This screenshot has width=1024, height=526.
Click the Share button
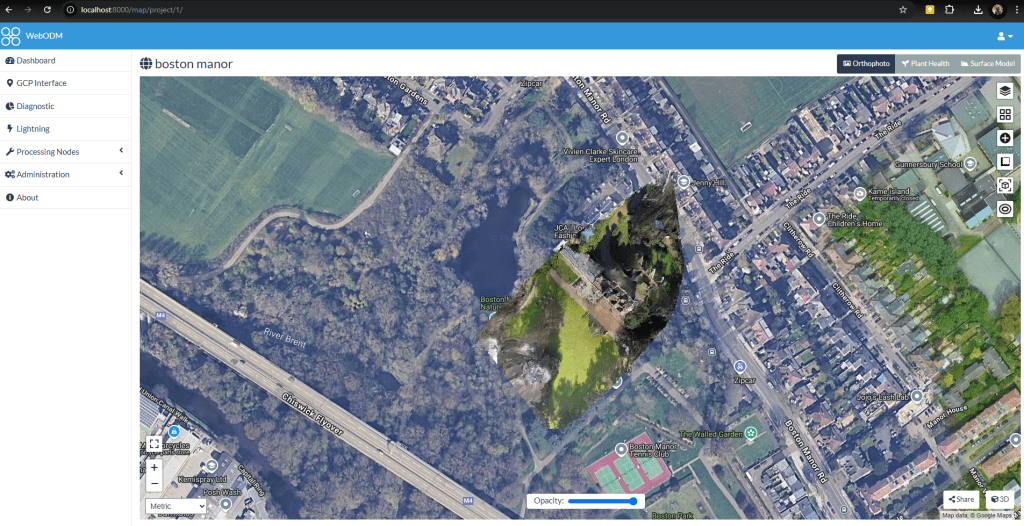coord(960,499)
